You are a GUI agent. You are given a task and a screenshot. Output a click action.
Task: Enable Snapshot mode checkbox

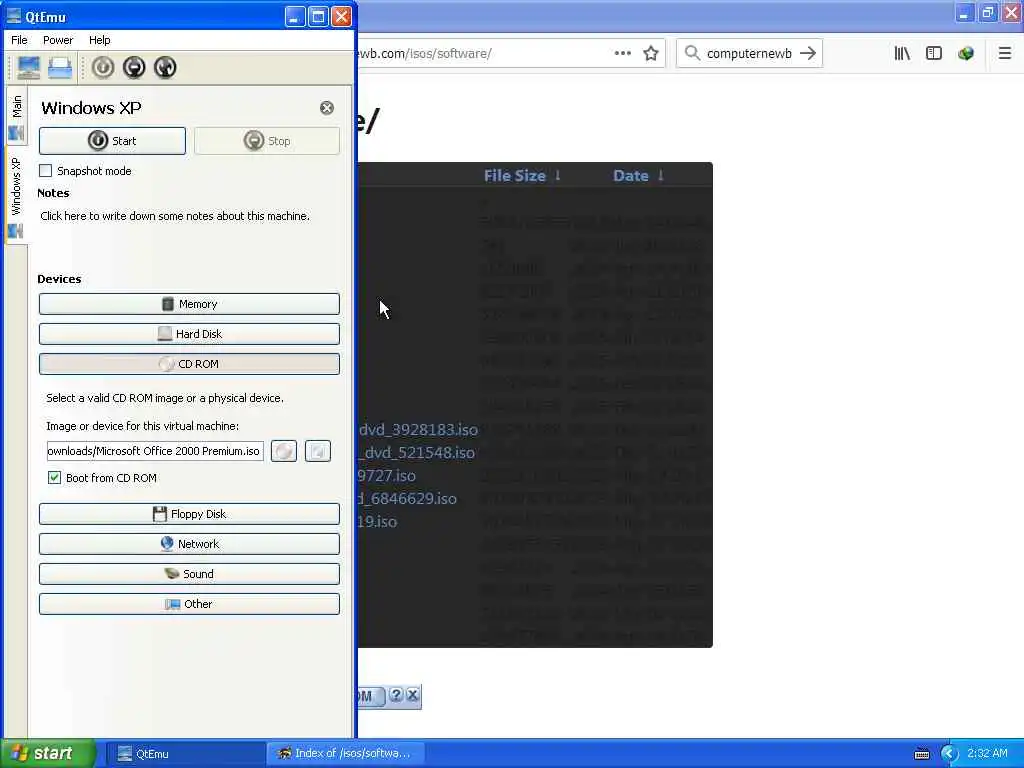(46, 171)
